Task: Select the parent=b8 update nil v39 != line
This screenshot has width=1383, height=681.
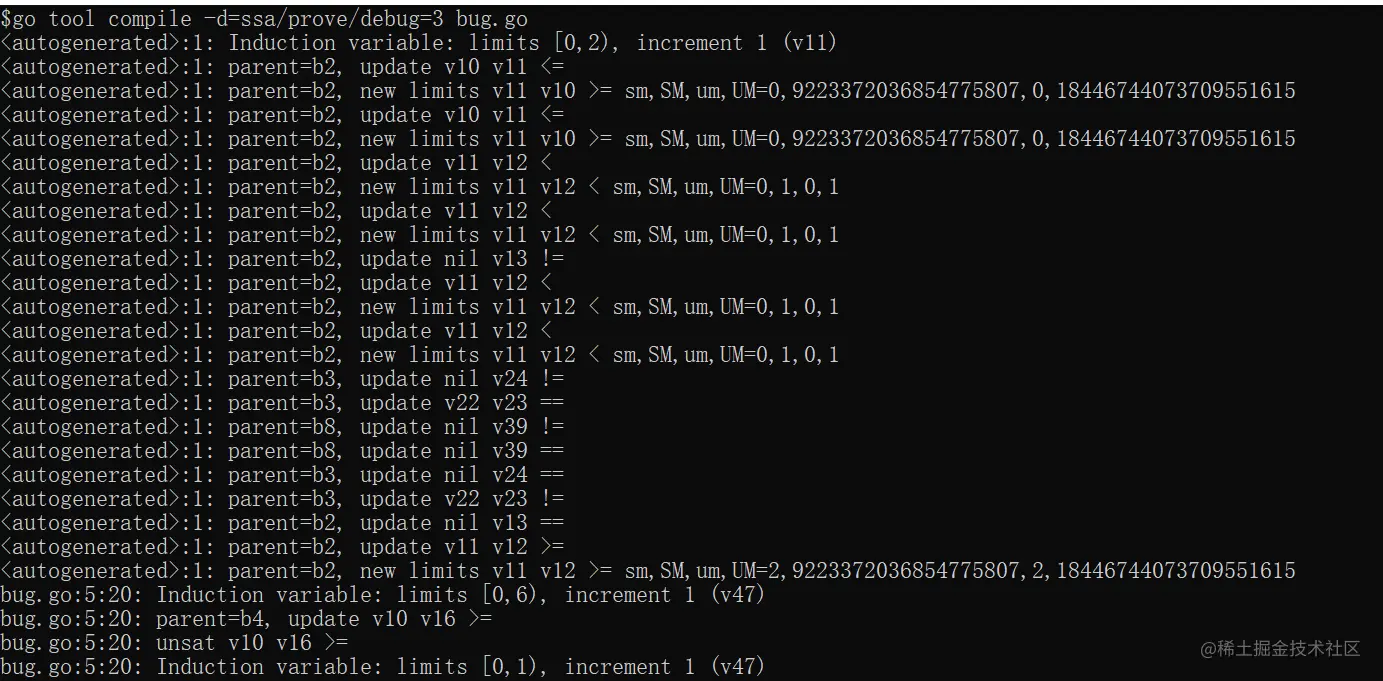Action: (282, 426)
